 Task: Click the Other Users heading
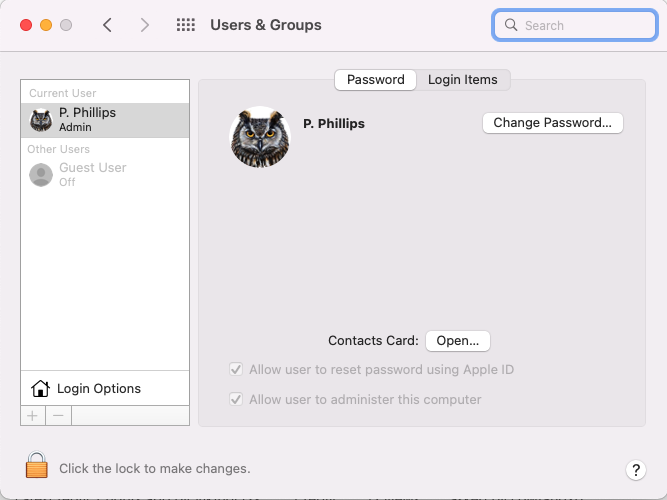(x=59, y=149)
